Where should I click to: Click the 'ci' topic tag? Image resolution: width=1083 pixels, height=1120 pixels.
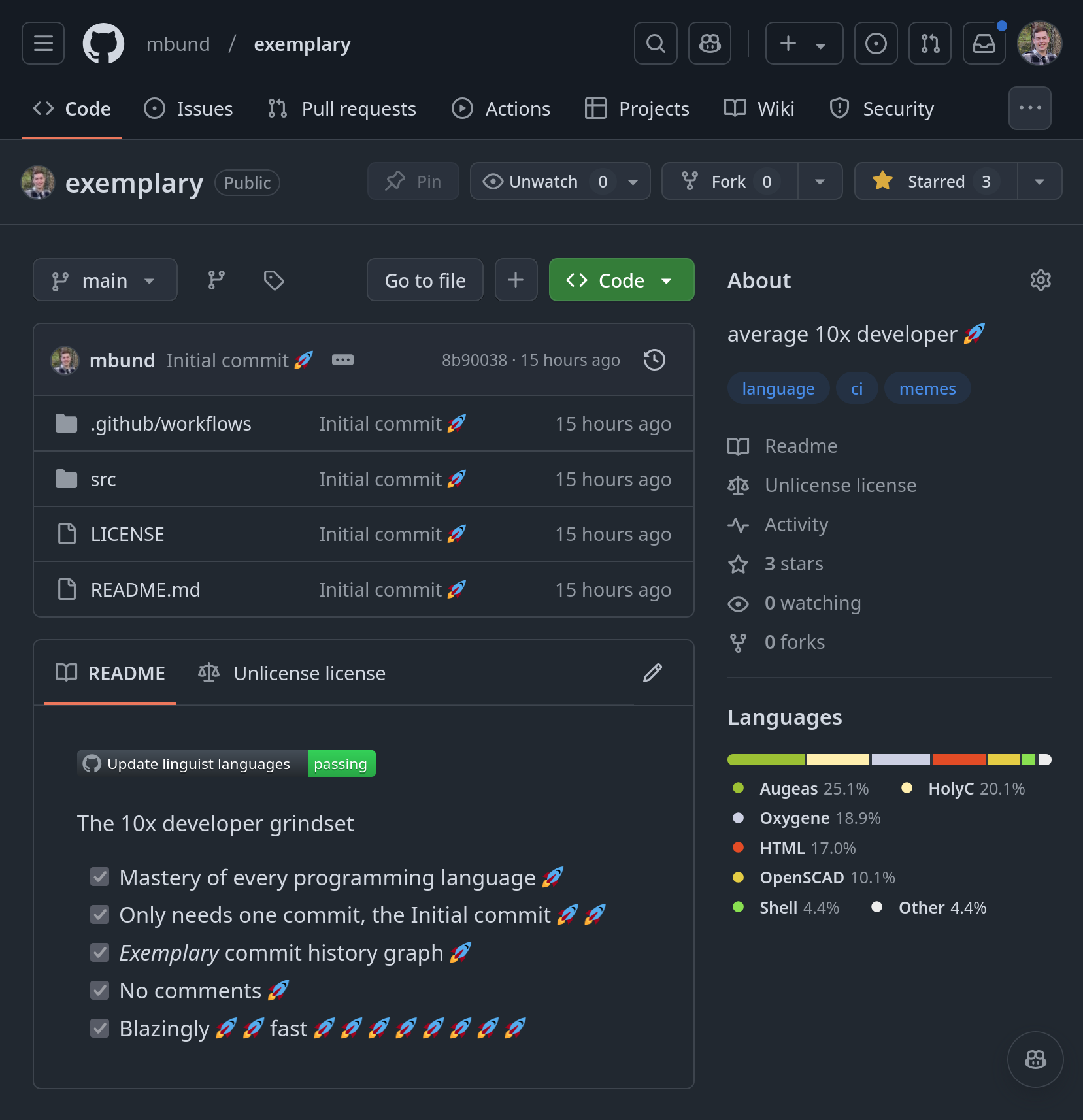point(857,389)
